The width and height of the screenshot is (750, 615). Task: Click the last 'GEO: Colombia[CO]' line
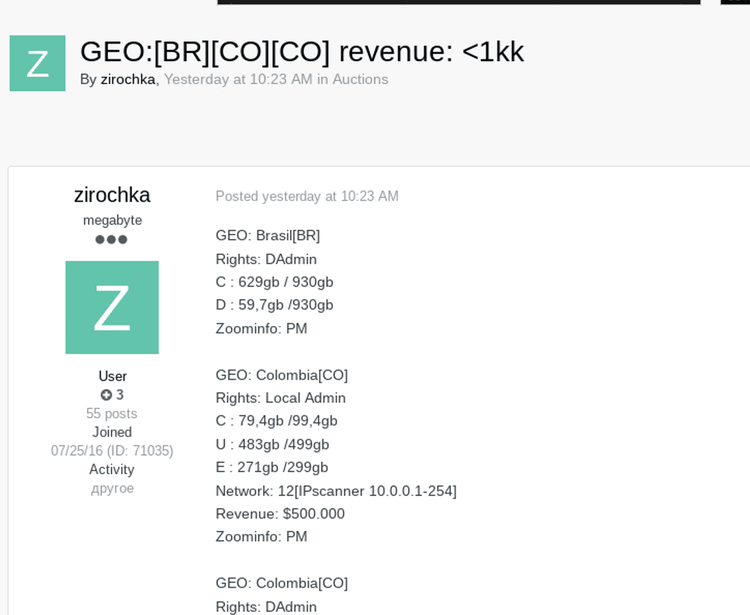click(282, 583)
